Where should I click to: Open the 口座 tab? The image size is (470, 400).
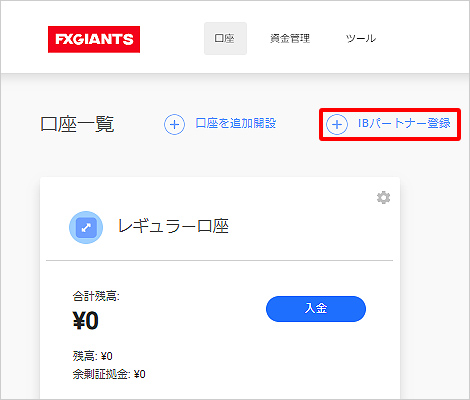tap(225, 38)
